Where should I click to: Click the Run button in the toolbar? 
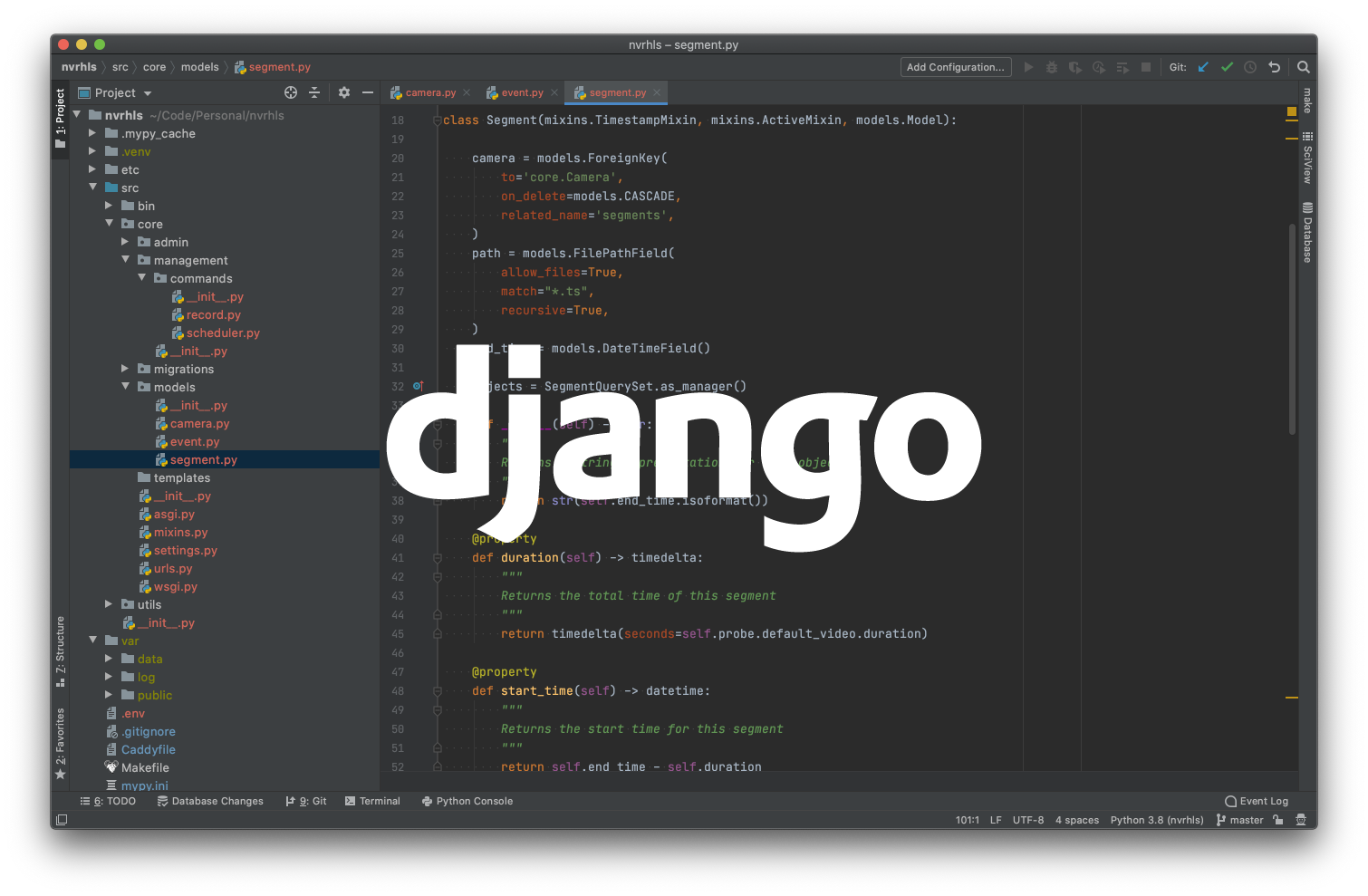click(1028, 67)
